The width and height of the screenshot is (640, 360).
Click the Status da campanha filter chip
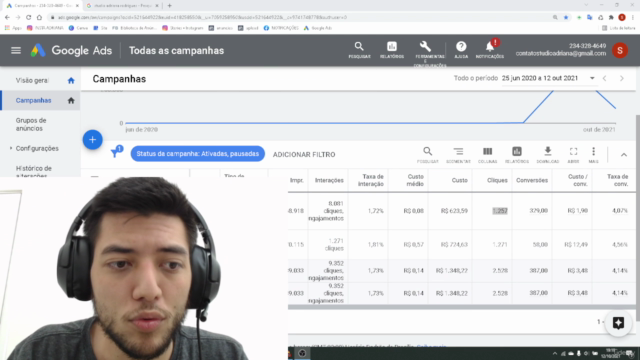tap(198, 154)
